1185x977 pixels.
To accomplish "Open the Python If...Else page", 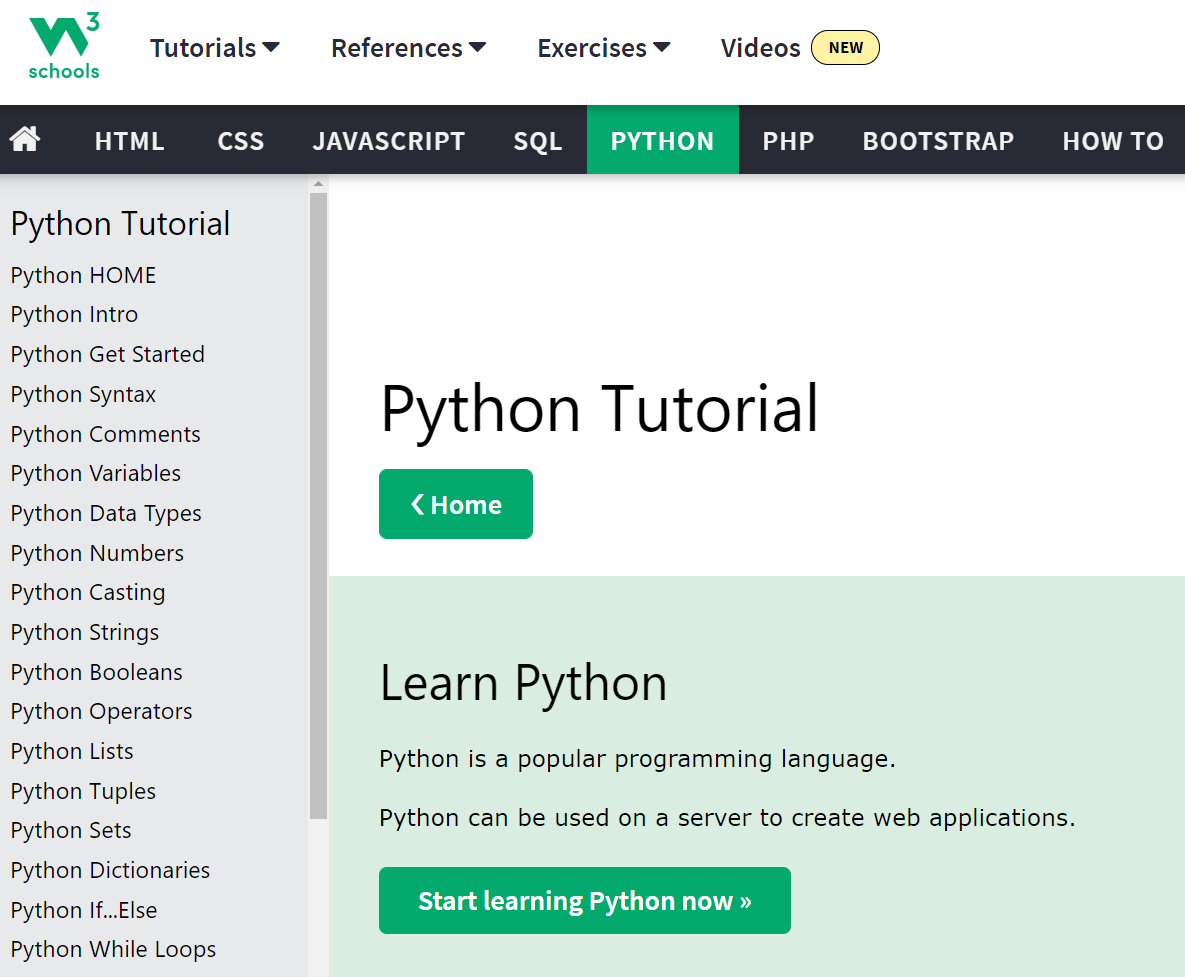I will 84,911.
